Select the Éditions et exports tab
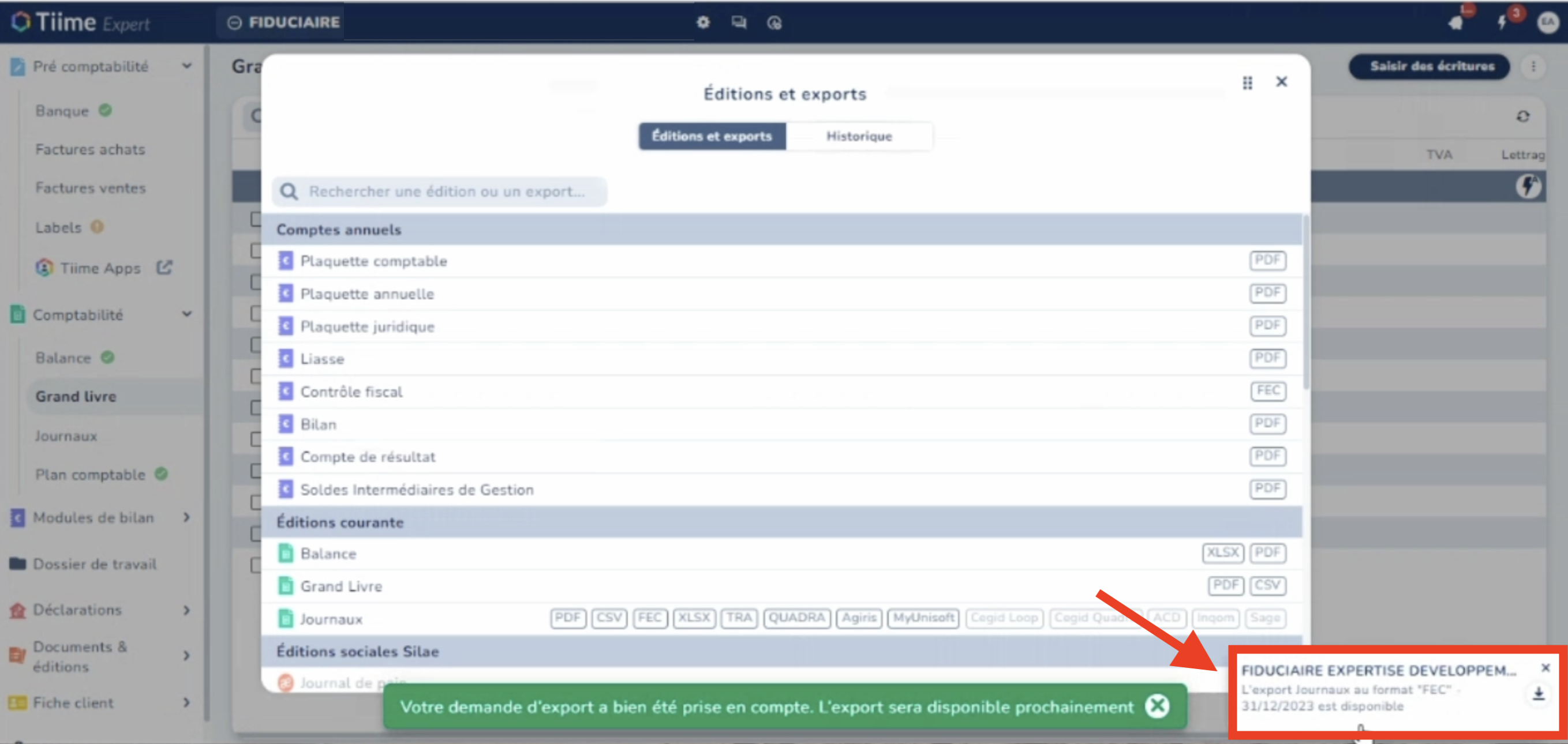The height and width of the screenshot is (744, 1568). click(712, 136)
